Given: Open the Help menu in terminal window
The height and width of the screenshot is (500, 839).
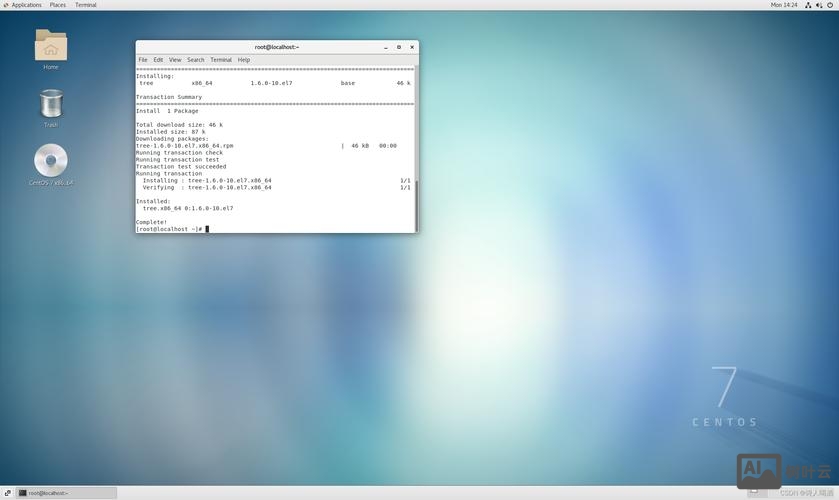Looking at the screenshot, I should coord(244,60).
